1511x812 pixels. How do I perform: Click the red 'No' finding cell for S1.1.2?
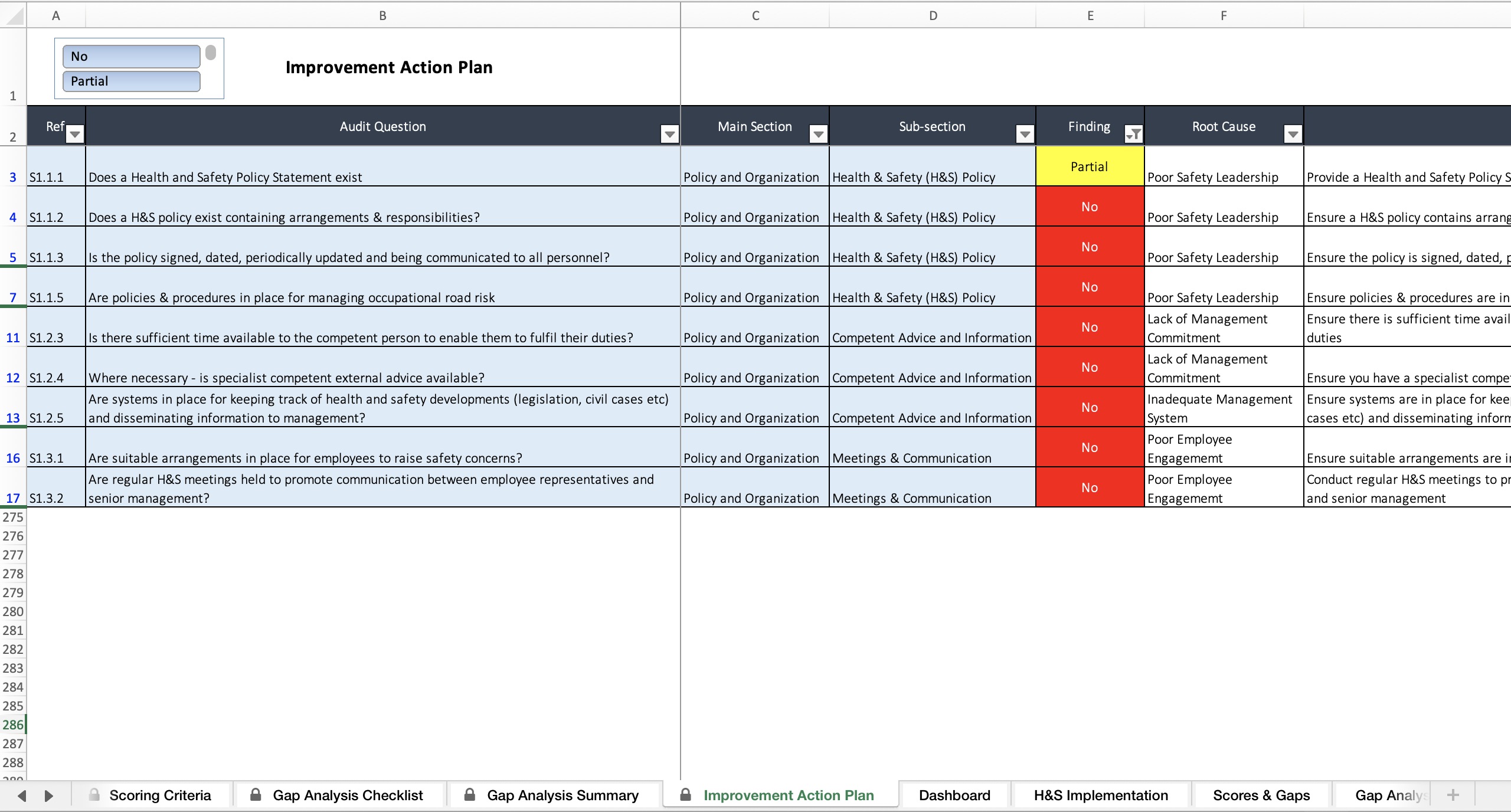tap(1090, 207)
